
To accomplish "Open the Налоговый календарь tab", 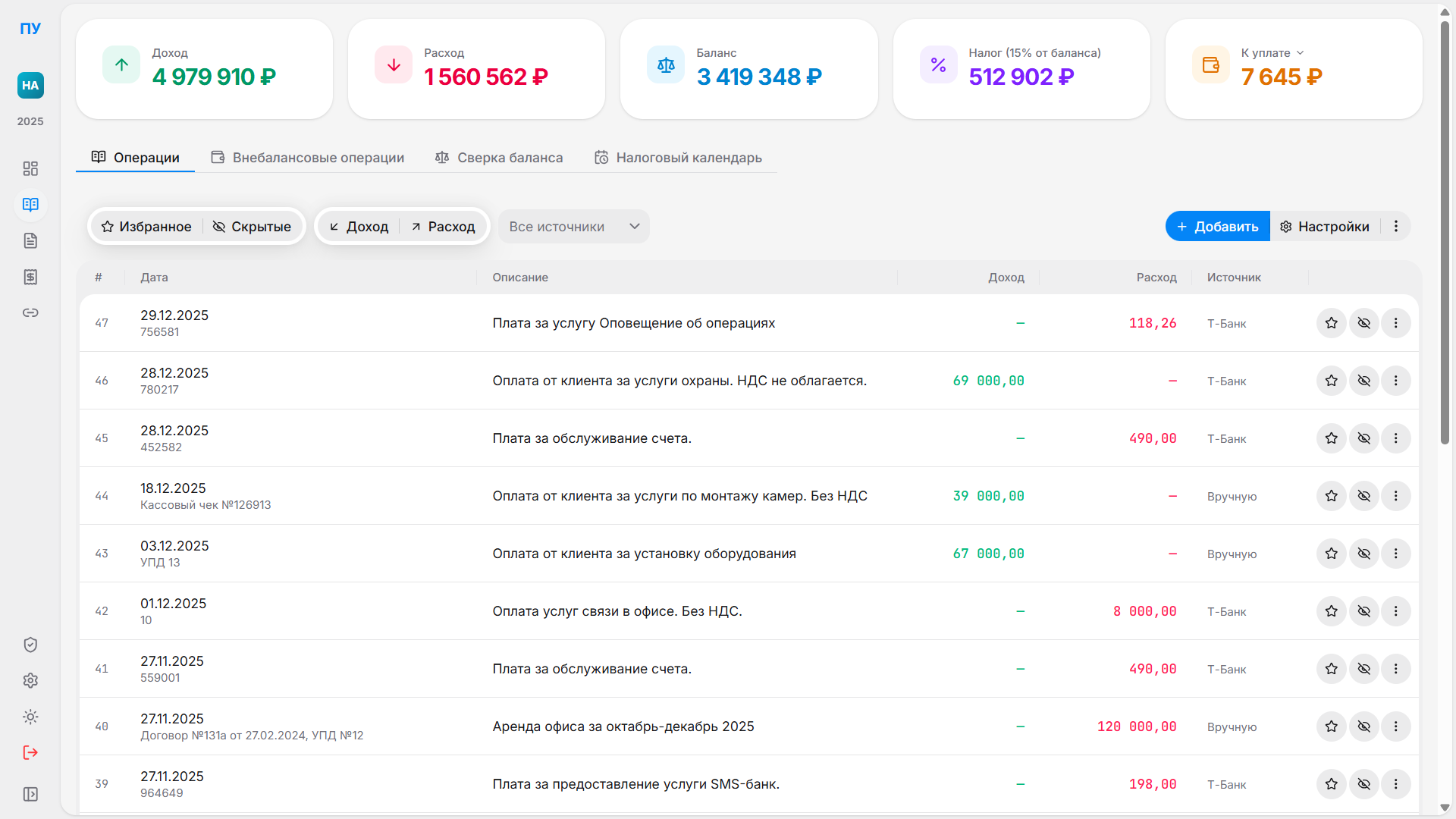I will tap(678, 158).
